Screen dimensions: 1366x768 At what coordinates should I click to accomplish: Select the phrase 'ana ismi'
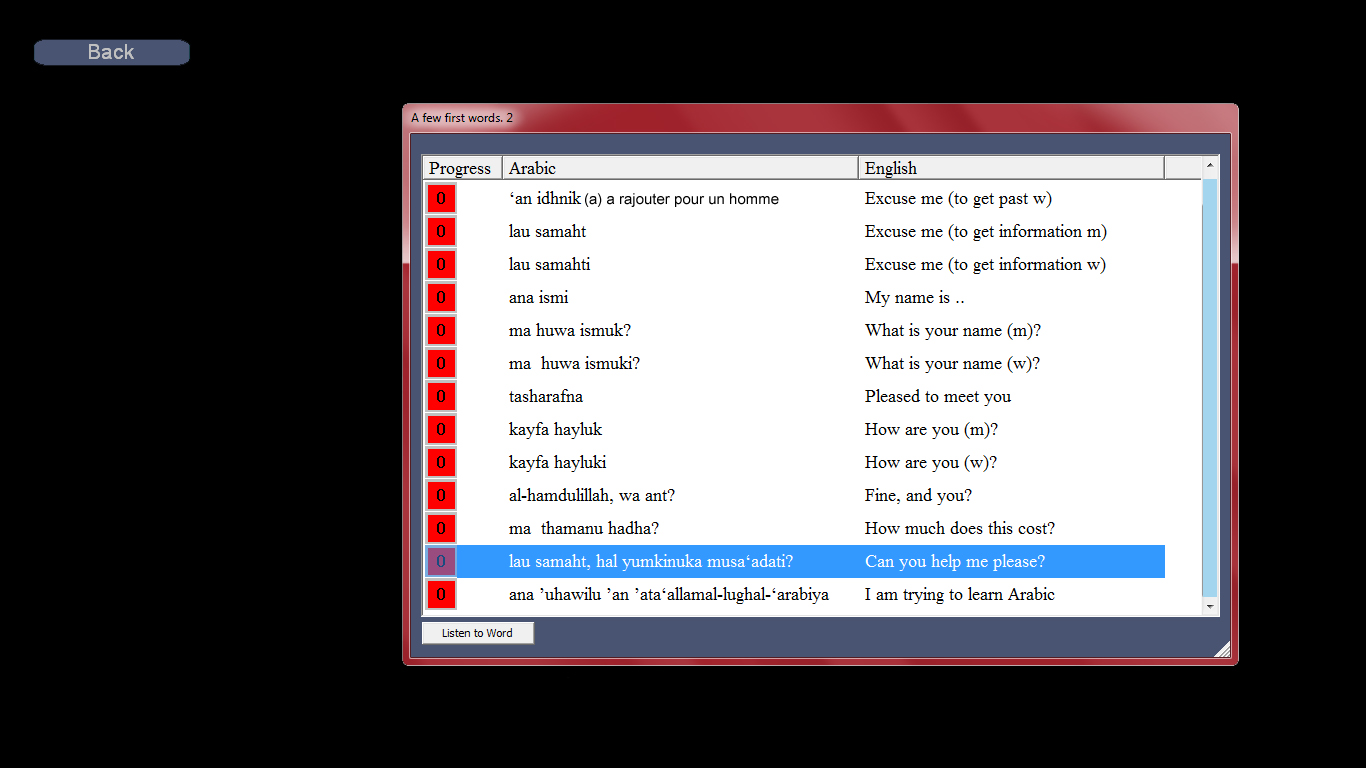tap(538, 298)
